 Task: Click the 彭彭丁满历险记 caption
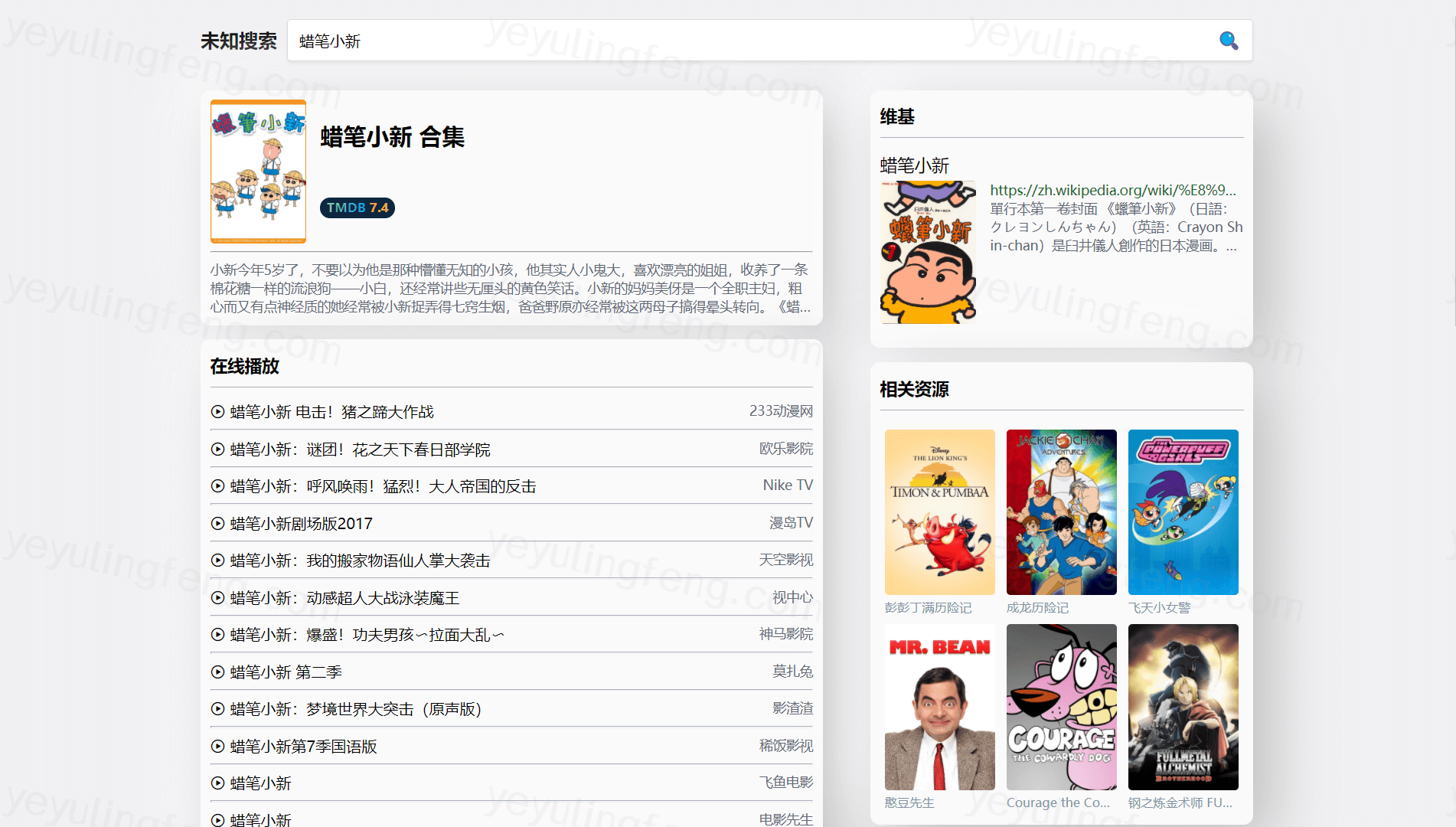point(928,608)
